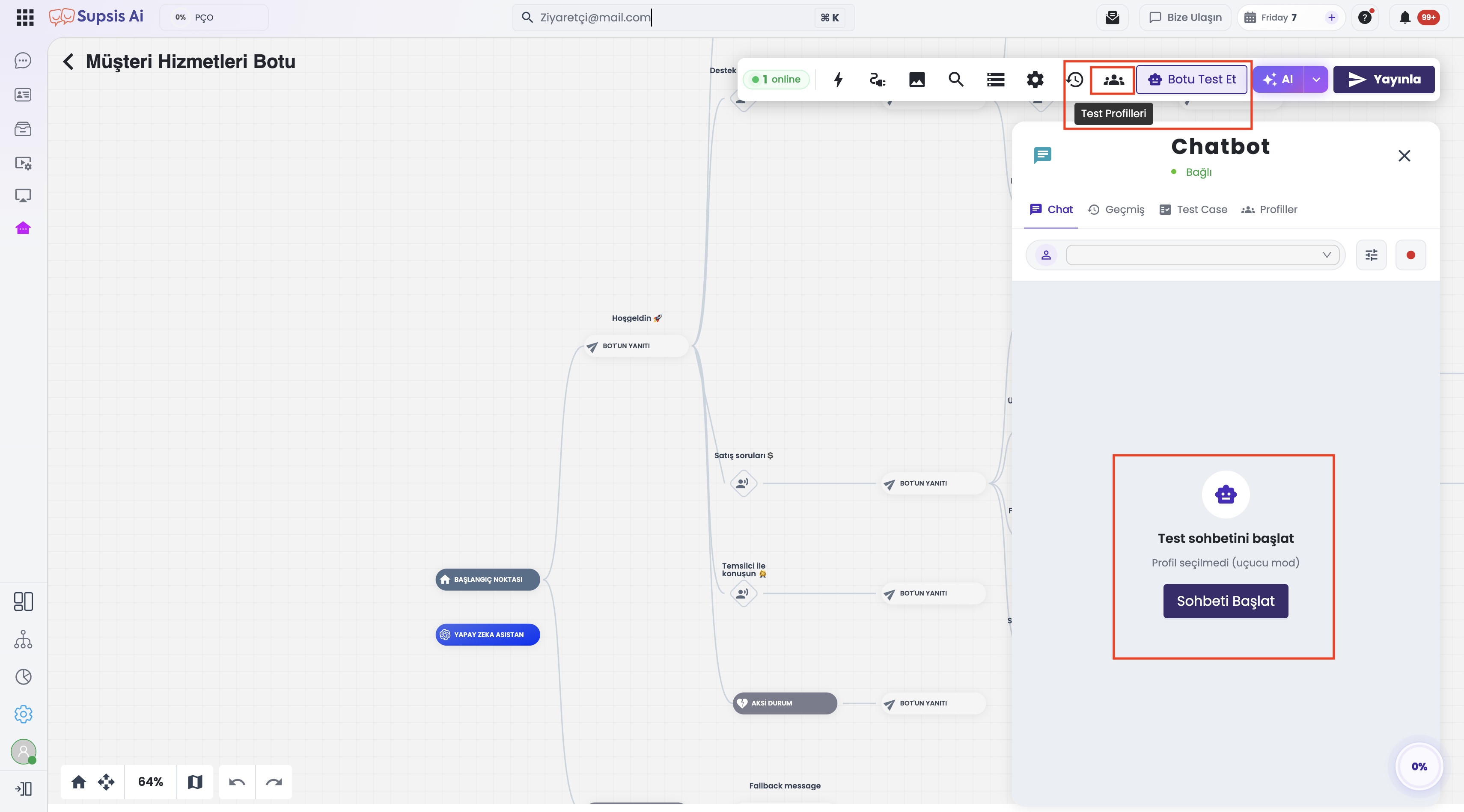The width and height of the screenshot is (1464, 812).
Task: Open the conversations chat sidebar icon
Action: click(23, 61)
